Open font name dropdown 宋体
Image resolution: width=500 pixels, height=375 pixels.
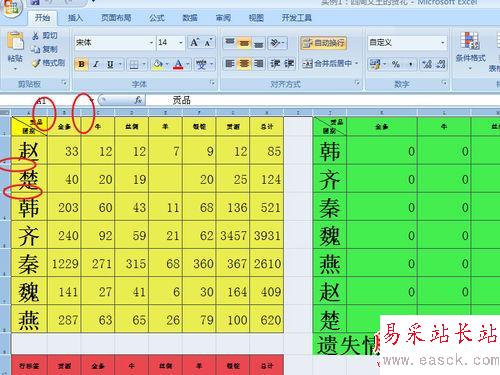point(151,43)
